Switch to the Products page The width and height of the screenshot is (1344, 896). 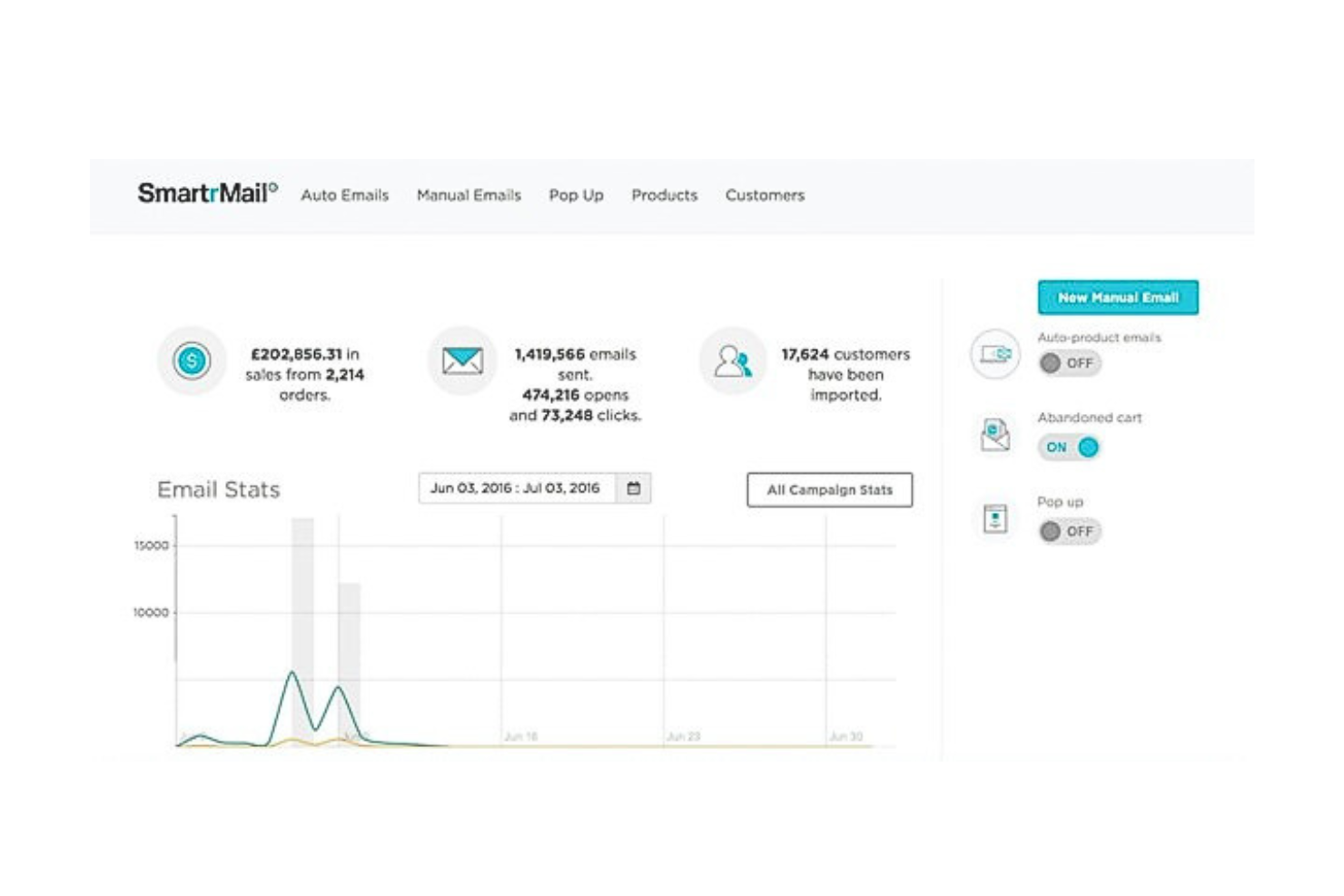[664, 194]
